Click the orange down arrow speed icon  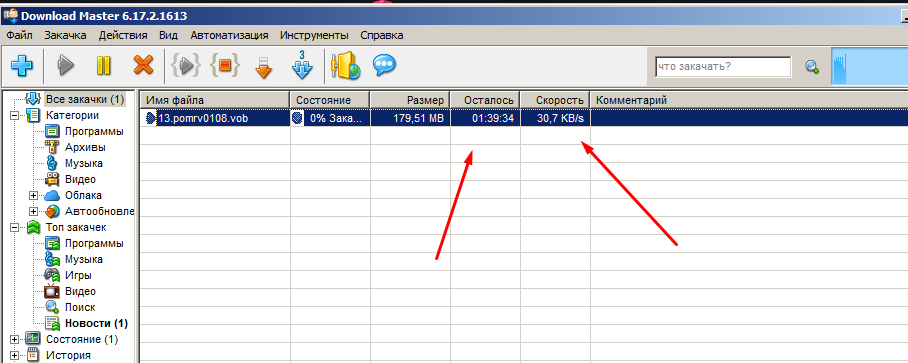tap(263, 67)
